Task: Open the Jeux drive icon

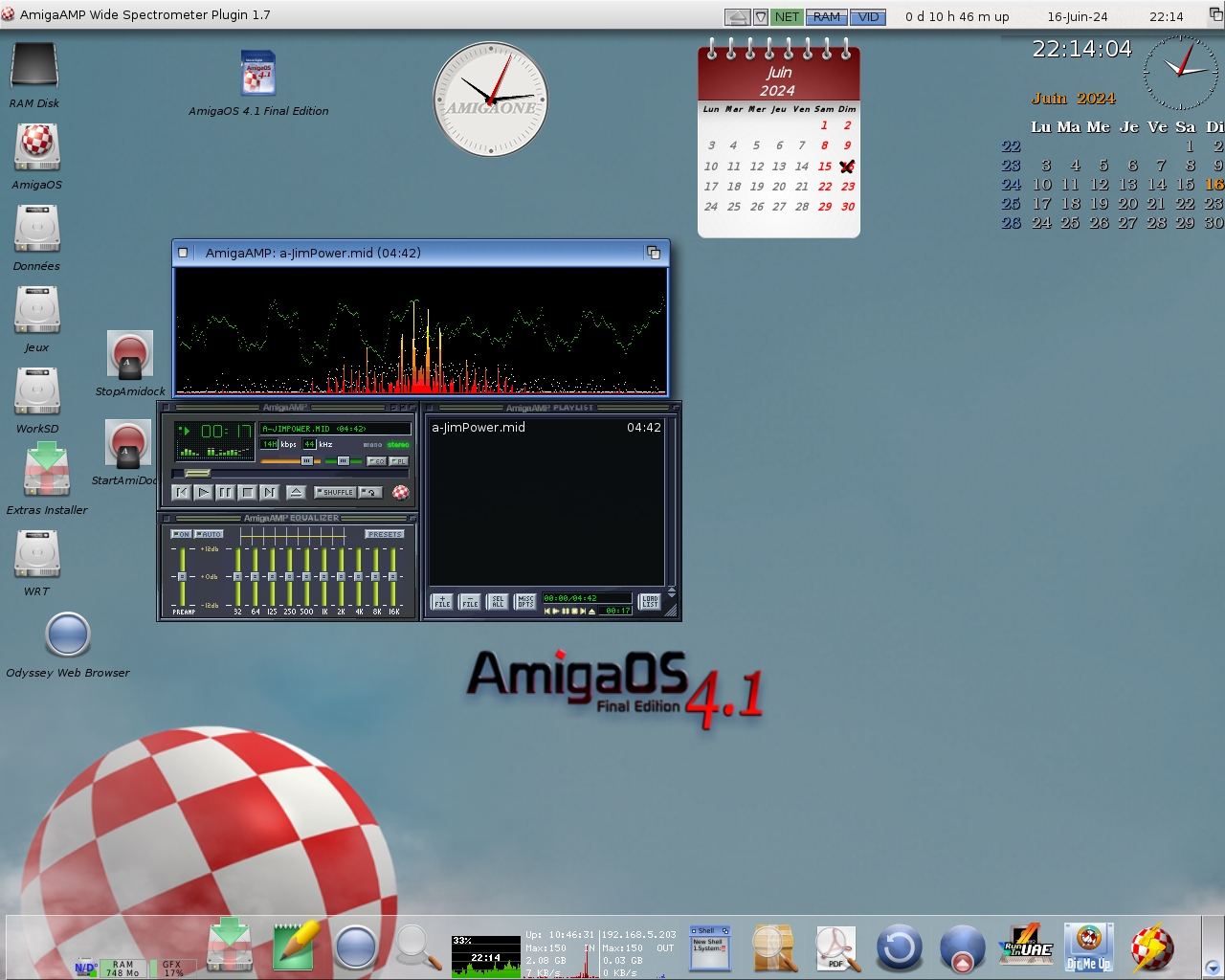Action: [x=36, y=311]
